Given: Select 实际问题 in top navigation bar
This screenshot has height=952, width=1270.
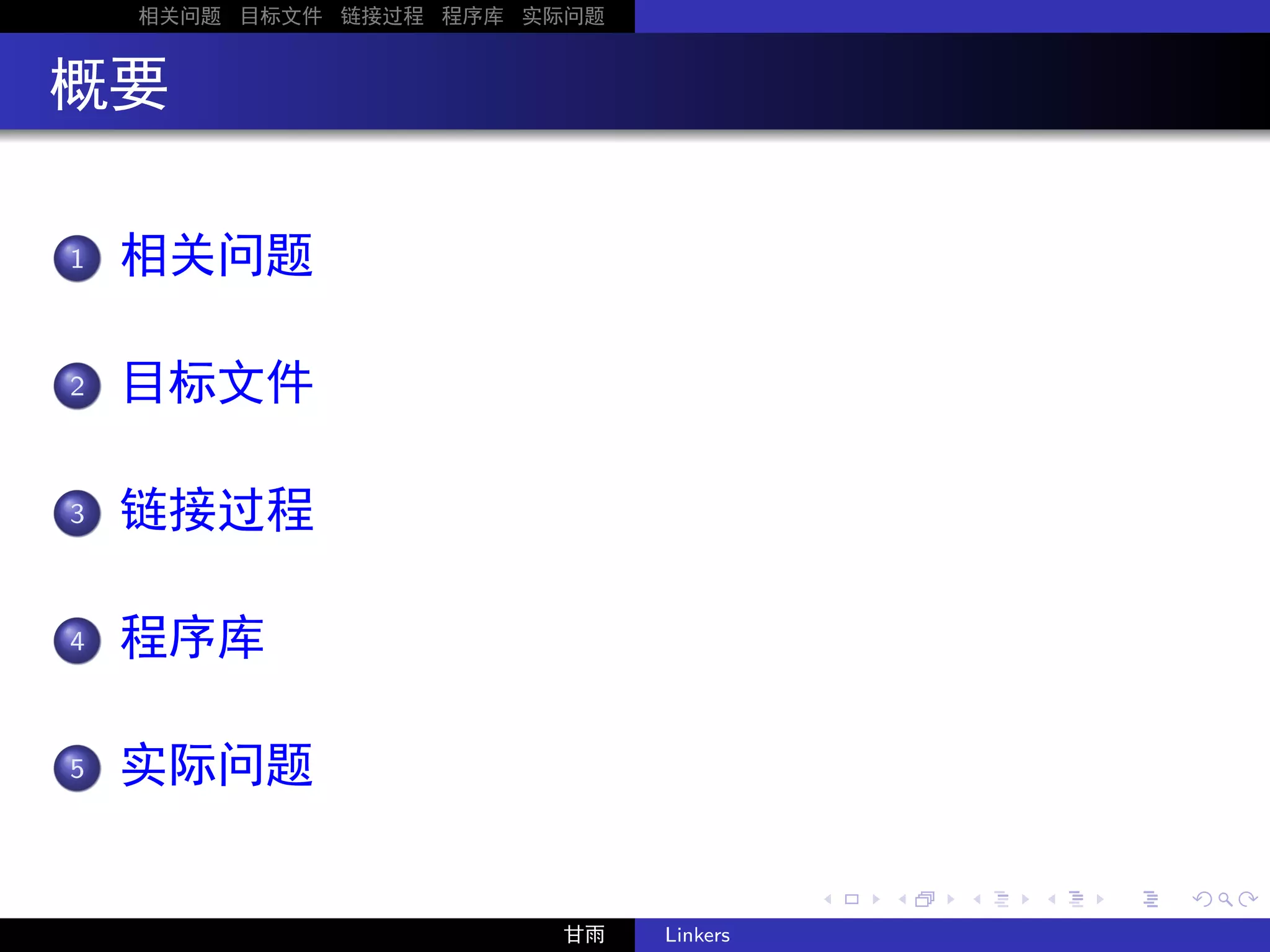Looking at the screenshot, I should click(563, 16).
